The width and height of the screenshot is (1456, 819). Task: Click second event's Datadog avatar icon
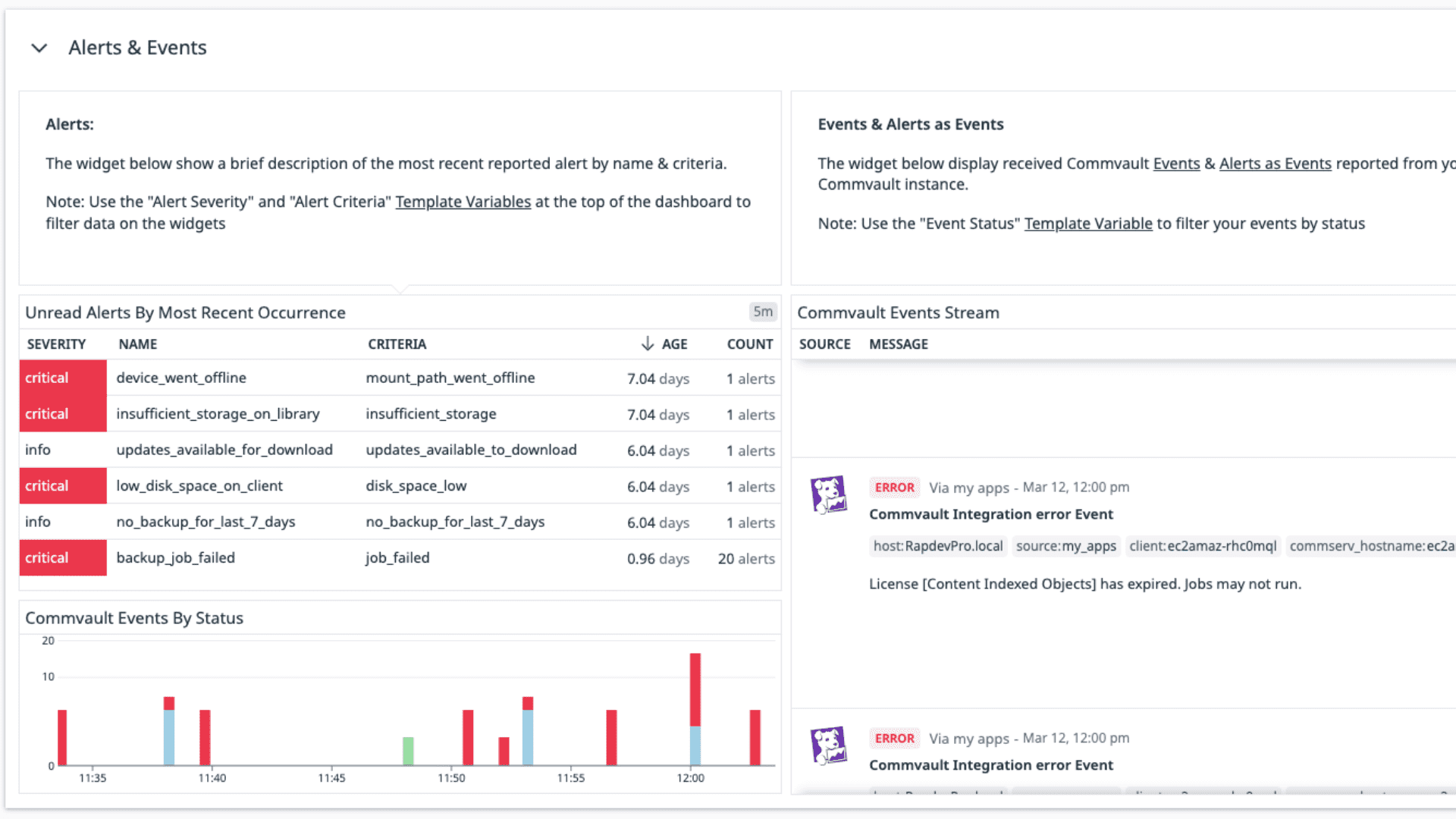click(828, 745)
